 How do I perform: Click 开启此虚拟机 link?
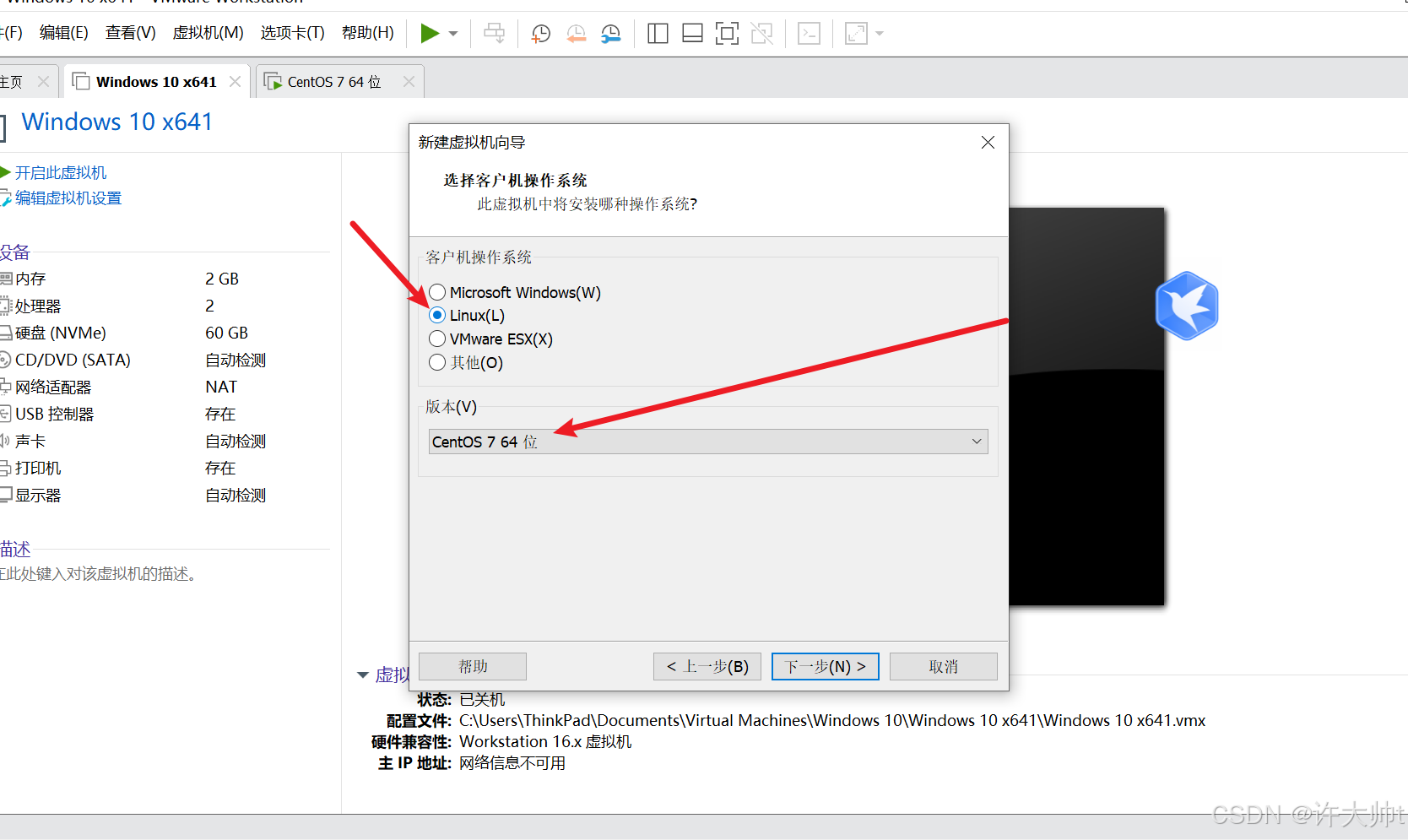(61, 173)
